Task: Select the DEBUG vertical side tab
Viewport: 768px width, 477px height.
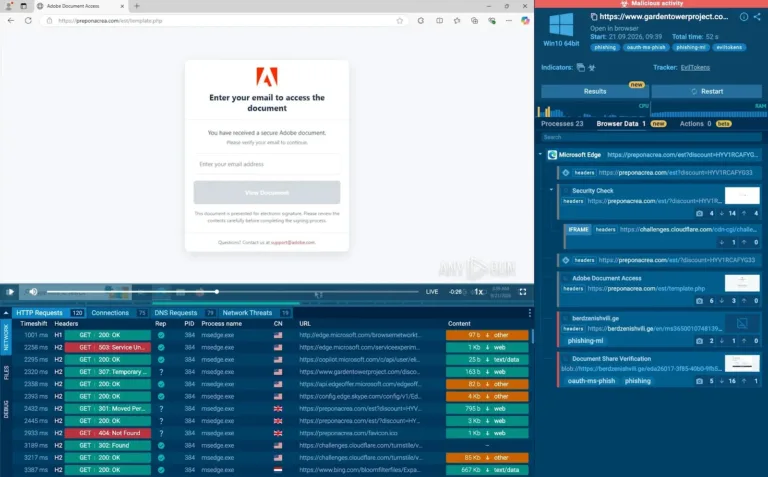Action: point(6,409)
